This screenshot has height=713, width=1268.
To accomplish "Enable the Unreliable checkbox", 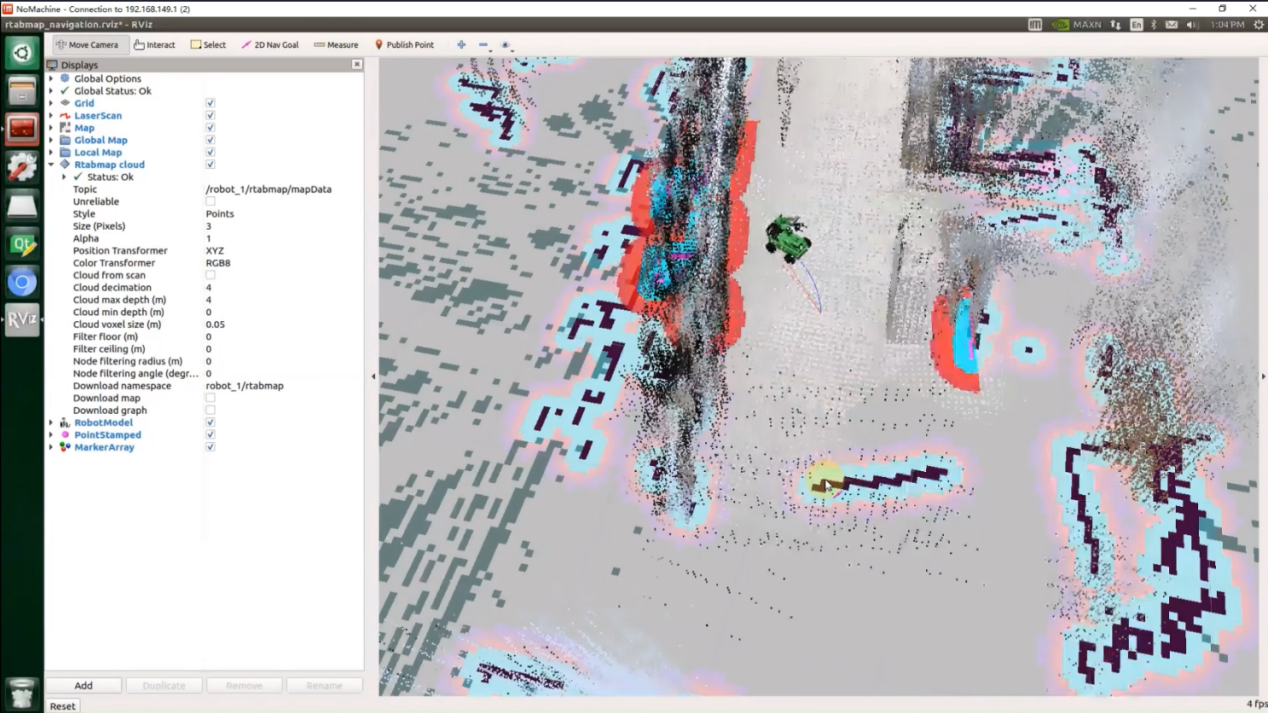I will click(x=210, y=201).
